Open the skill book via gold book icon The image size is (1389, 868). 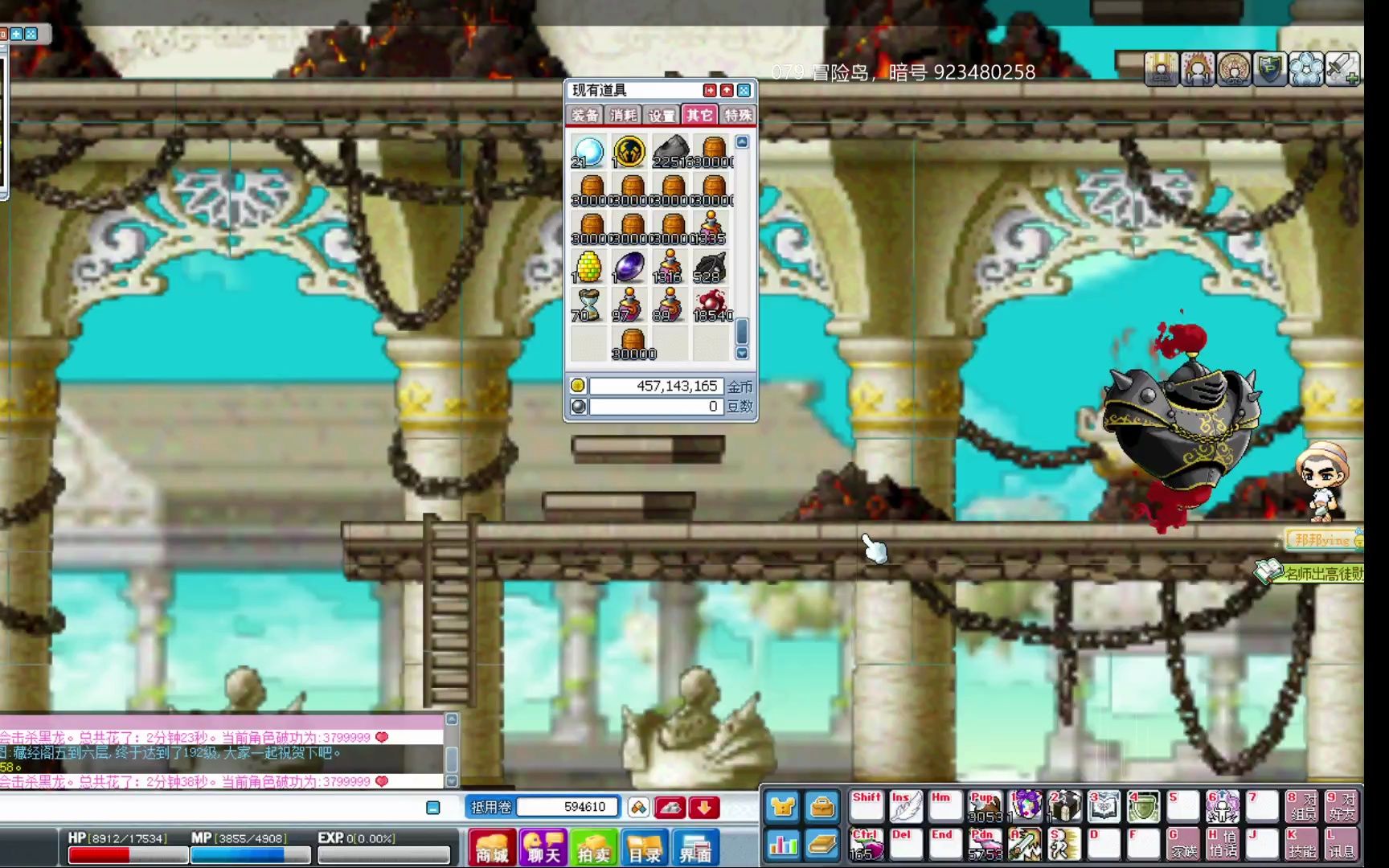tap(822, 845)
